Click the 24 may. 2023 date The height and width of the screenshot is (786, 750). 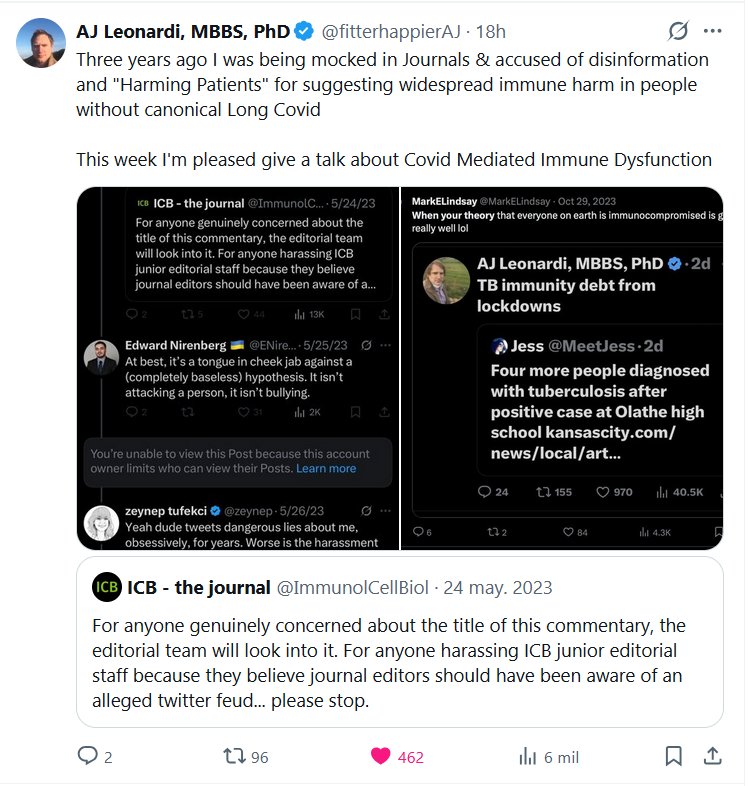[498, 587]
